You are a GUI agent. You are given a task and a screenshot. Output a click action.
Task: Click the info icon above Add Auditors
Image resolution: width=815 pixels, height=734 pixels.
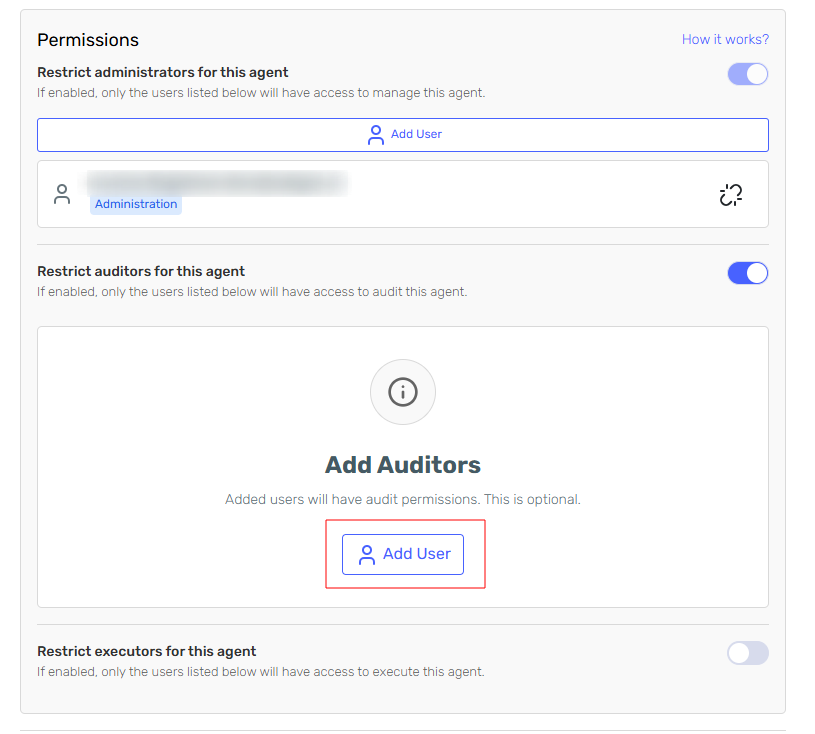point(403,392)
